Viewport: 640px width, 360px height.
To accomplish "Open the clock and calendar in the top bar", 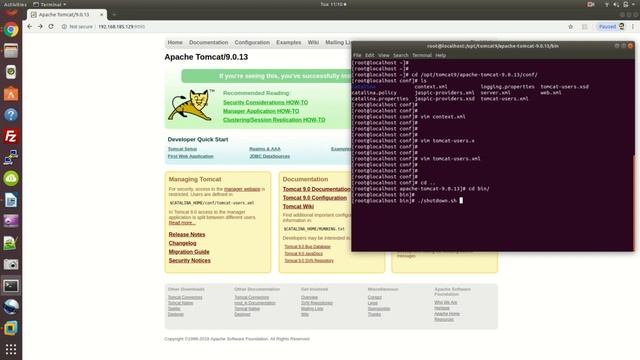I will pyautogui.click(x=333, y=4).
